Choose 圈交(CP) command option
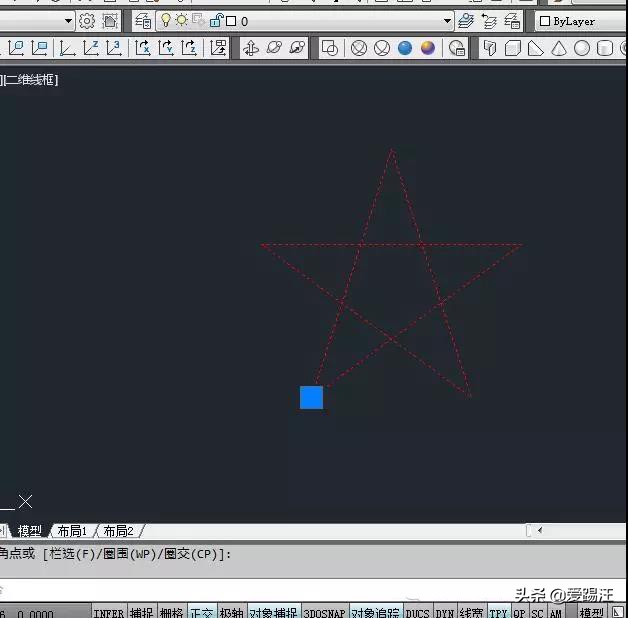The image size is (628, 618). 191,554
